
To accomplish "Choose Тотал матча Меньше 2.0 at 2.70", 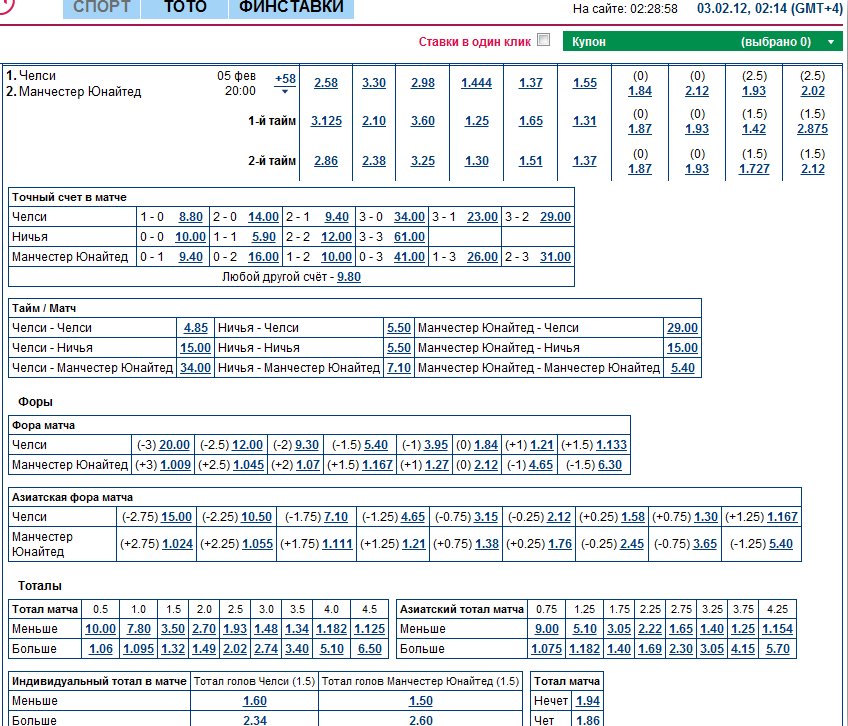I will [204, 629].
